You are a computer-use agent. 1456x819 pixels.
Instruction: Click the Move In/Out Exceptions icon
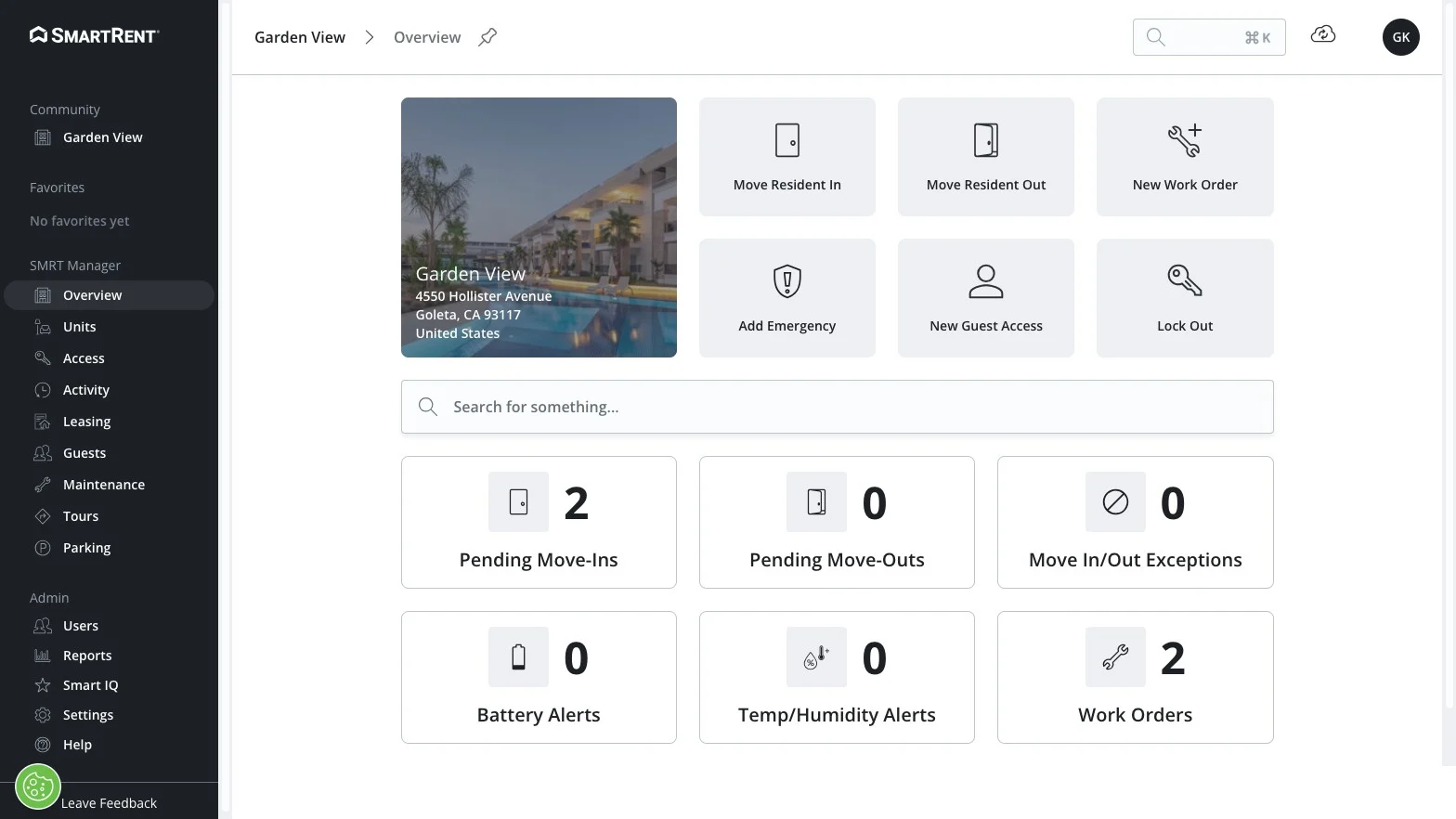(1115, 502)
